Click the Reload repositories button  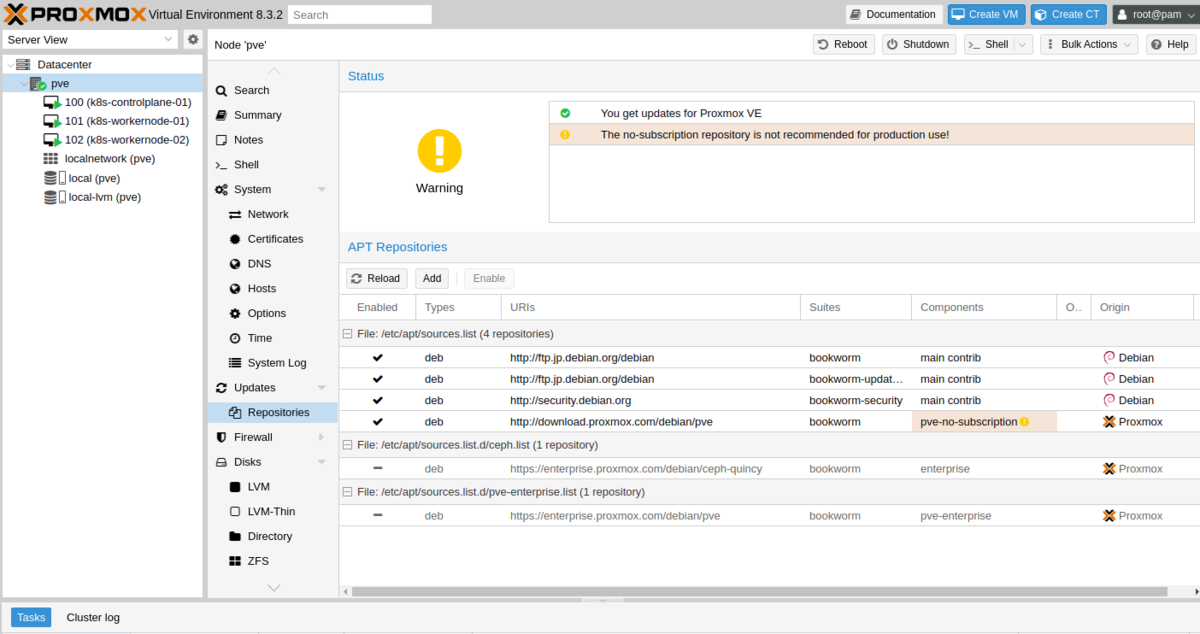click(376, 278)
